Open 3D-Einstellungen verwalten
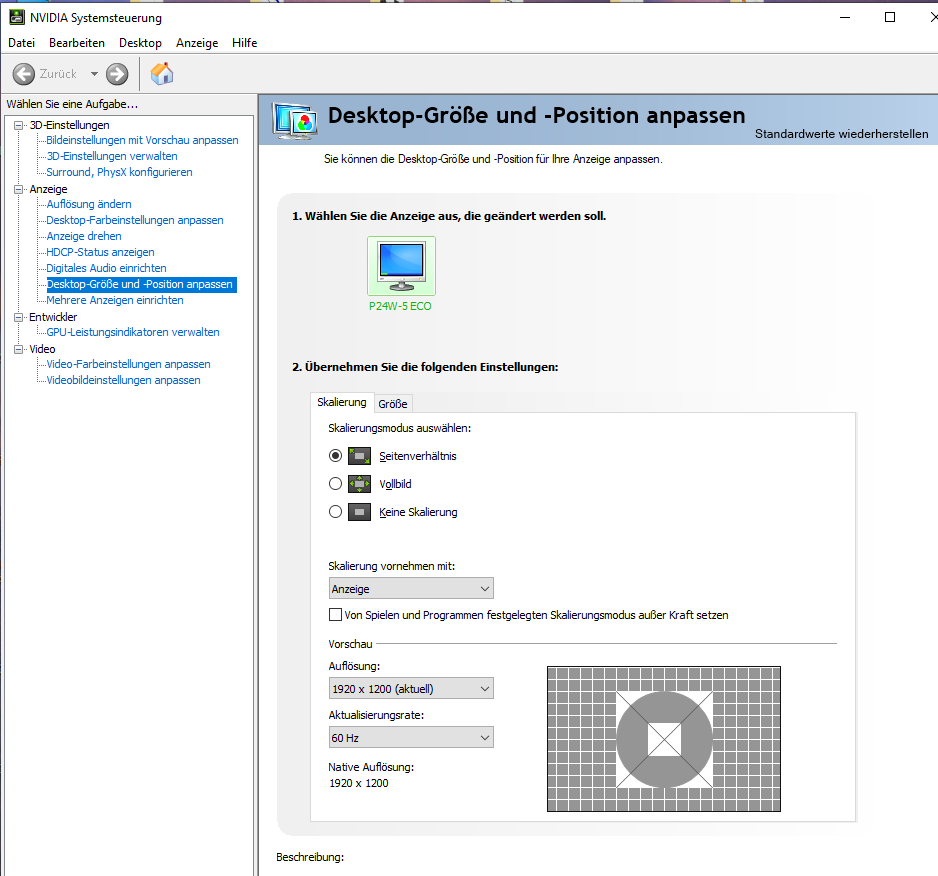Viewport: 938px width, 876px height. pos(112,156)
